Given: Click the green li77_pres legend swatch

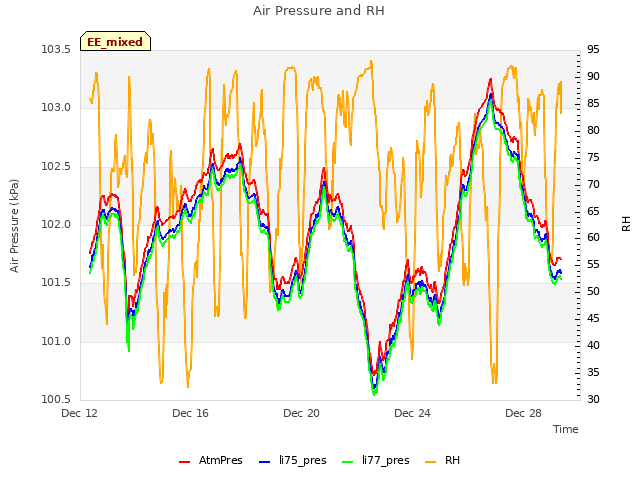Looking at the screenshot, I should point(347,462).
